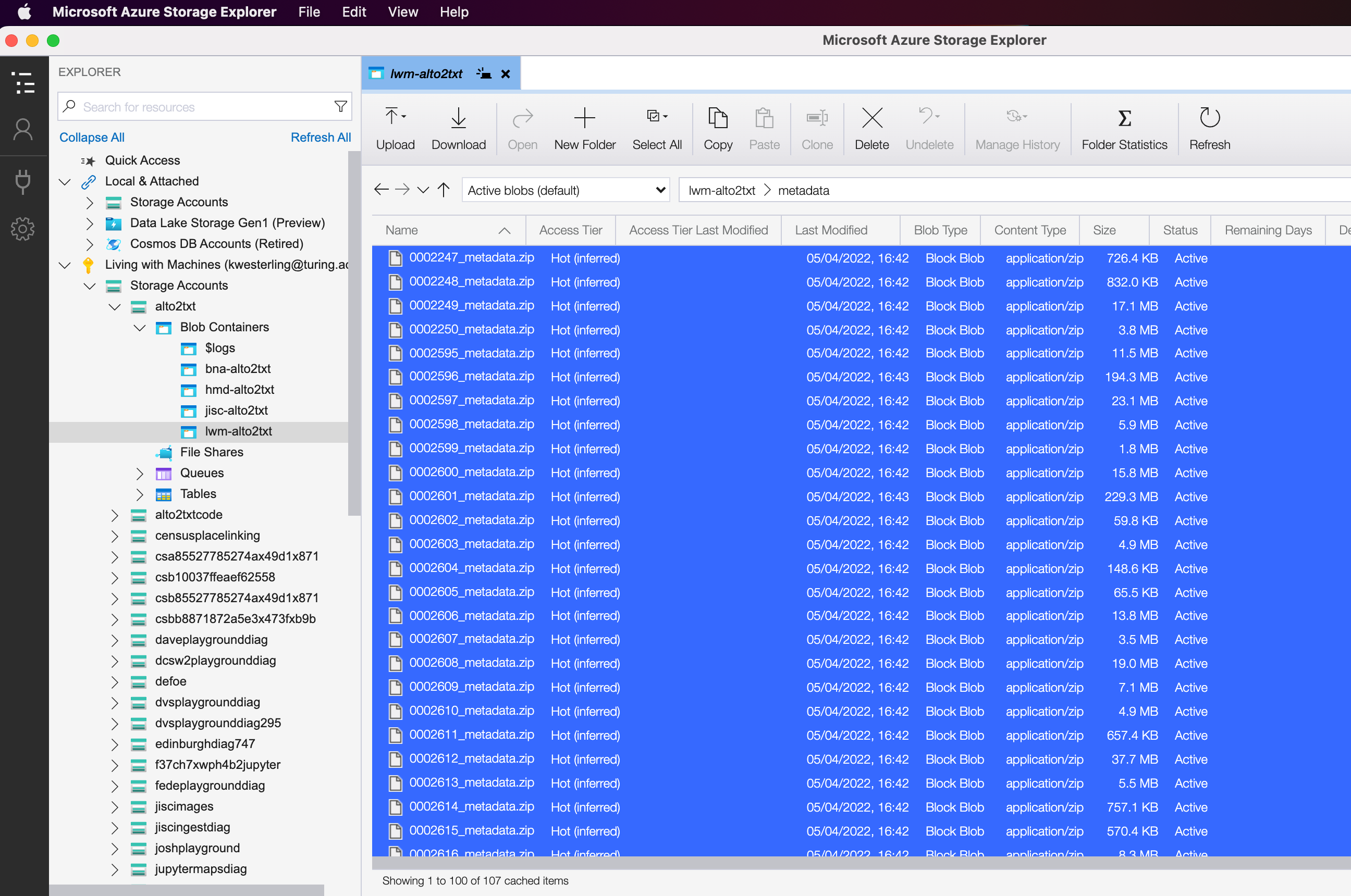This screenshot has height=896, width=1351.
Task: Sort by the Name column header
Action: point(448,230)
